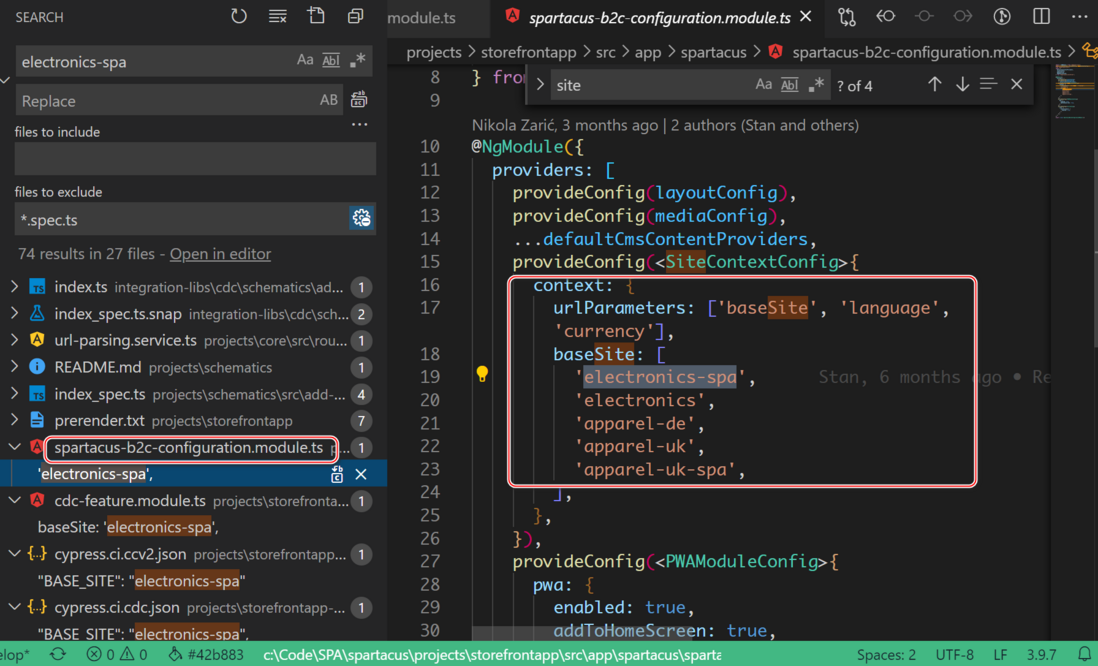Expand index_spec.ts.snap search result

[x=15, y=314]
